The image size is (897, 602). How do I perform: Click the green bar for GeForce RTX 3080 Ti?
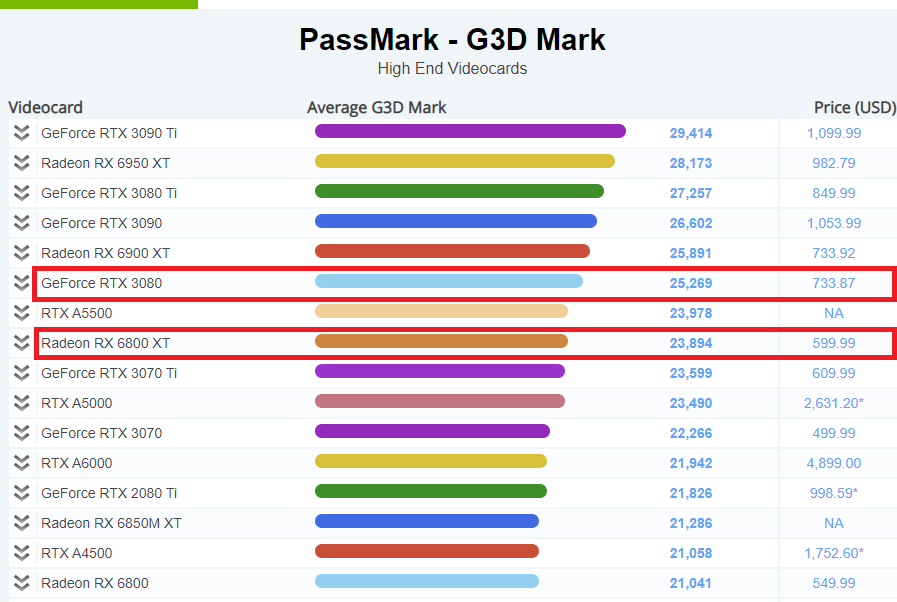pos(459,191)
